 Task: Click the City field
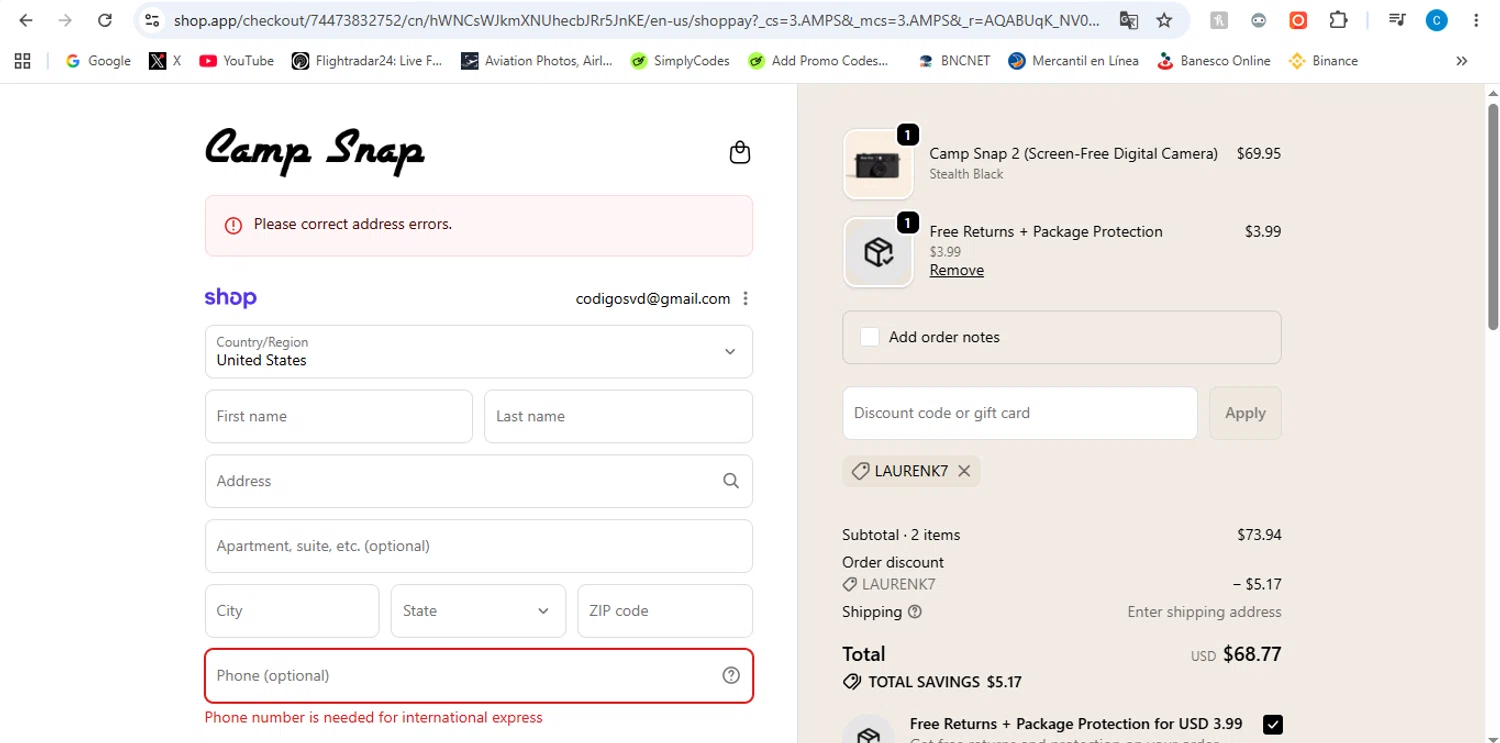292,611
